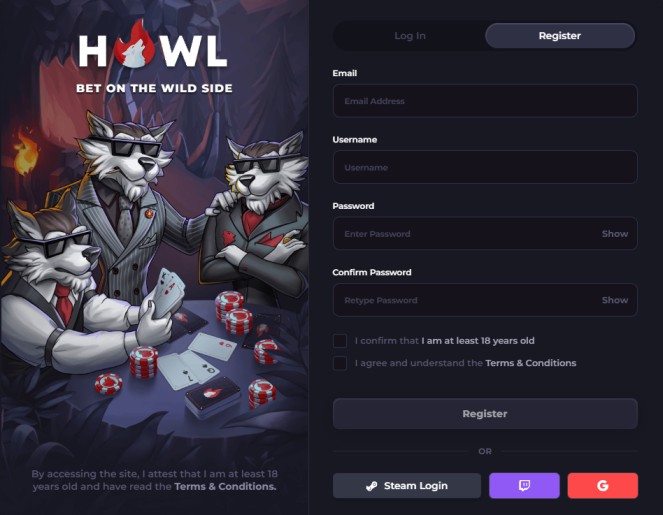Viewport: 663px width, 515px height.
Task: Open Terms & Conditions link under artwork
Action: [225, 487]
